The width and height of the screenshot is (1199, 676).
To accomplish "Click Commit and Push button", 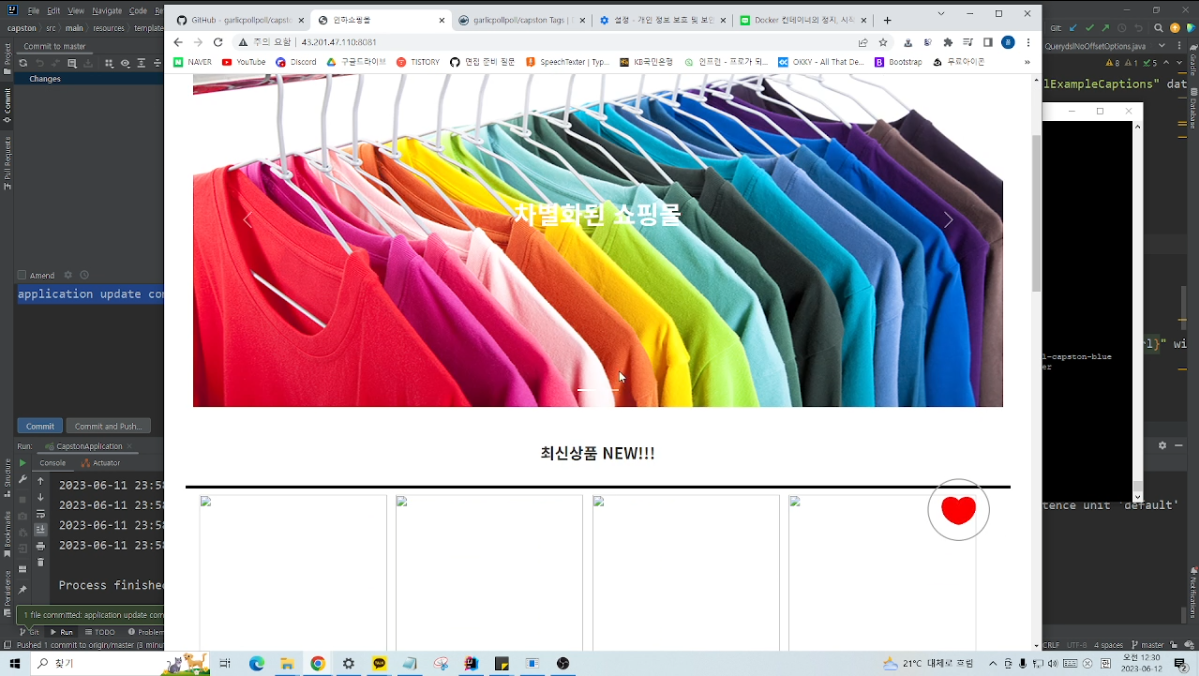I will [x=108, y=426].
